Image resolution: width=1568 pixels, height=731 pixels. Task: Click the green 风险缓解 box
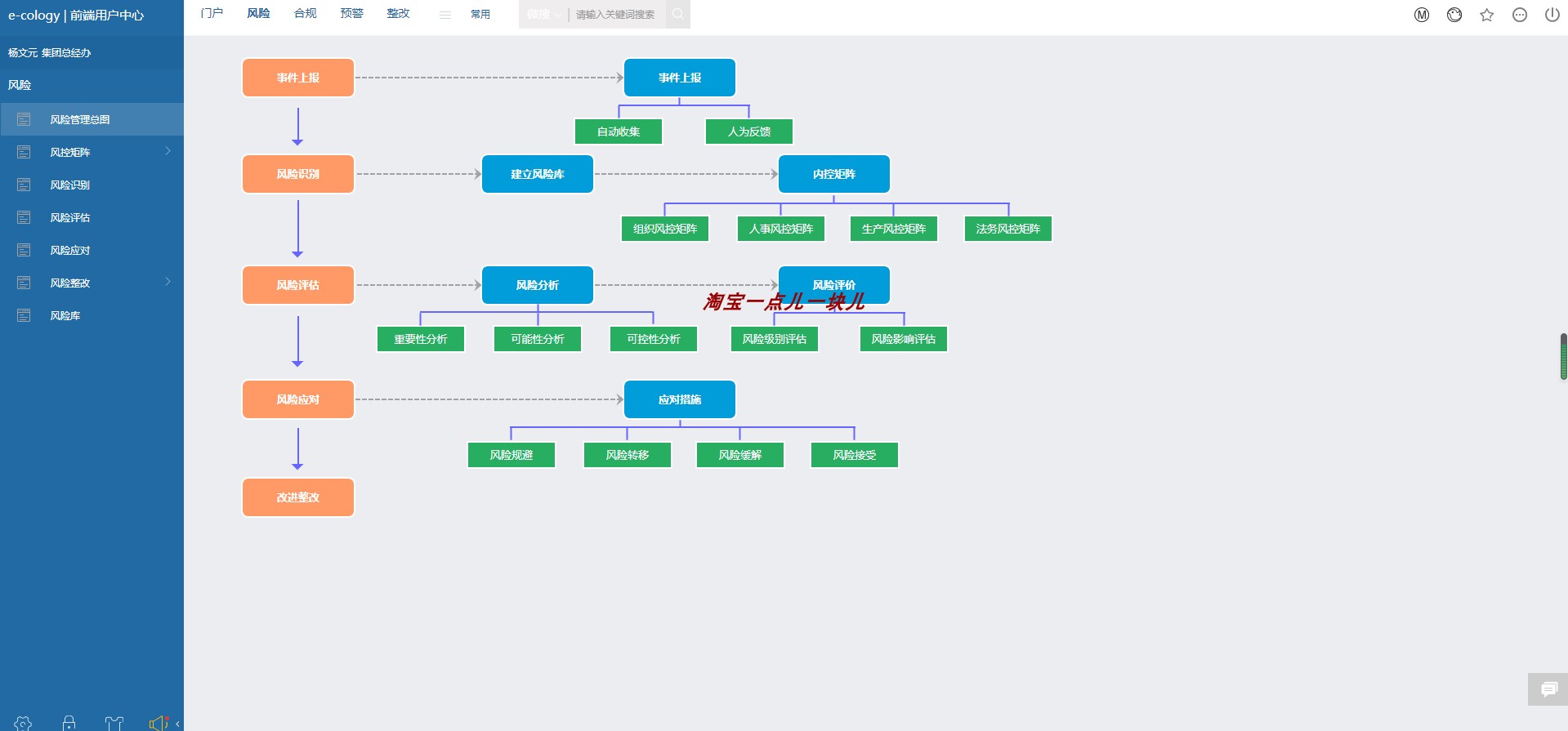pyautogui.click(x=740, y=455)
